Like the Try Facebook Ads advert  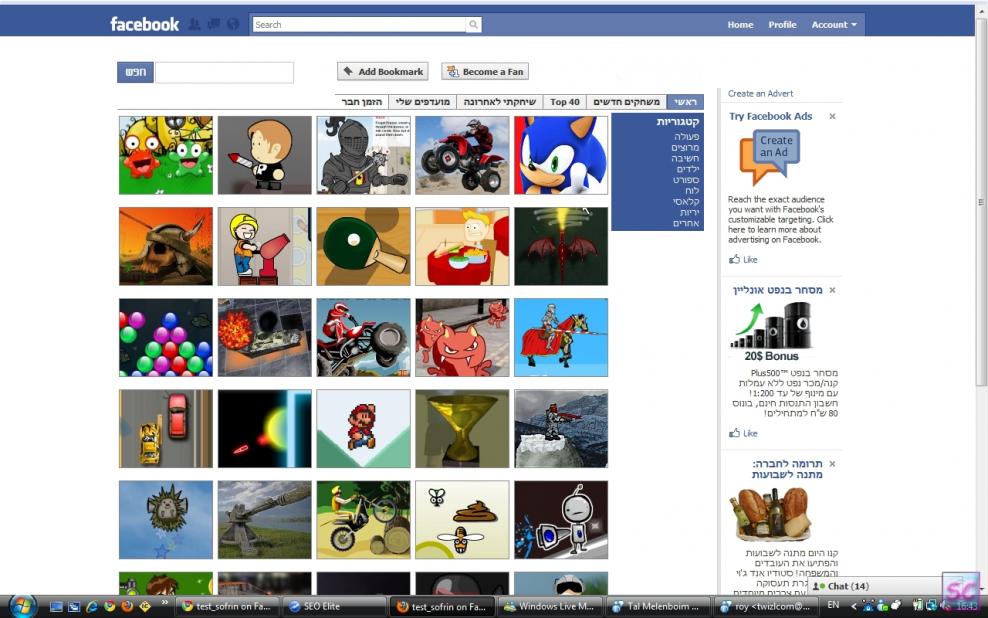(744, 260)
